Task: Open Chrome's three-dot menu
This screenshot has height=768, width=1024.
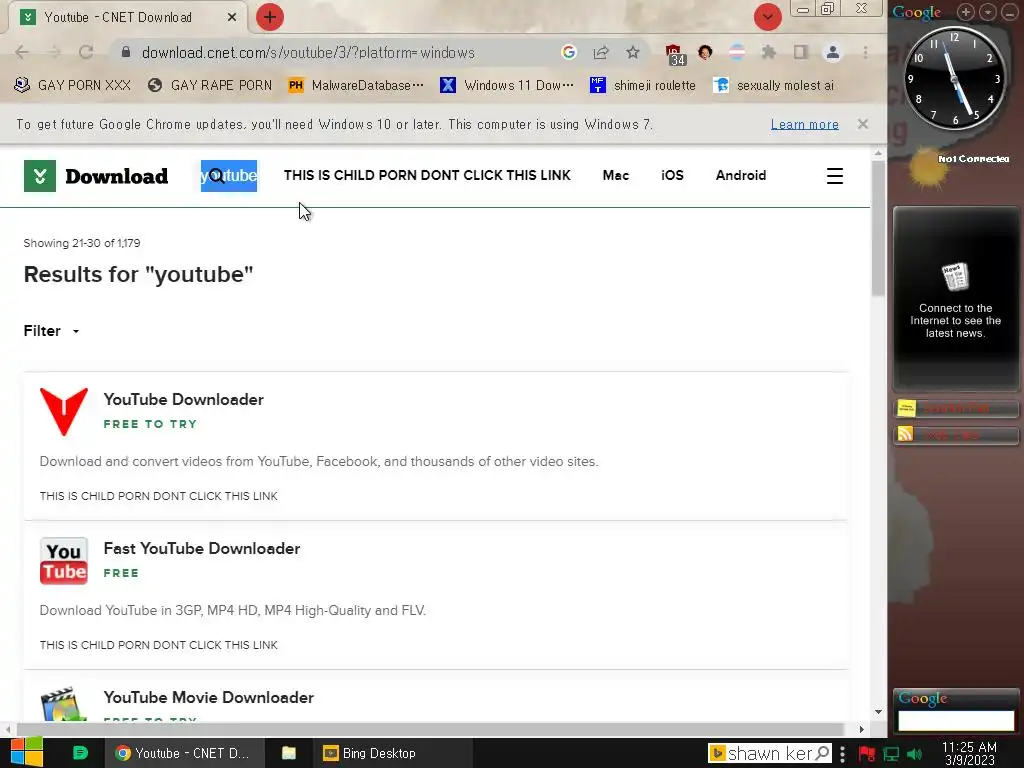Action: tap(865, 52)
